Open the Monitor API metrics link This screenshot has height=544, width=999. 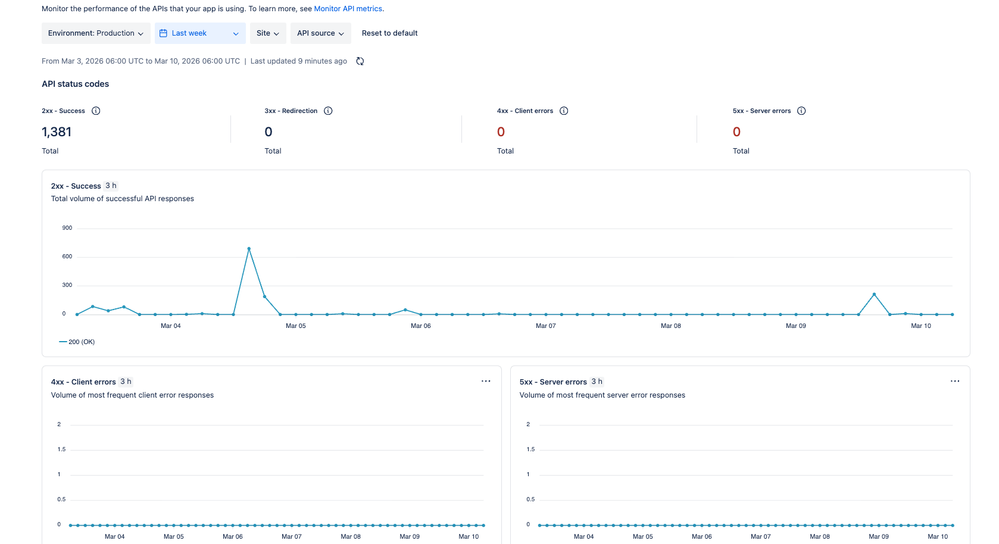click(348, 9)
